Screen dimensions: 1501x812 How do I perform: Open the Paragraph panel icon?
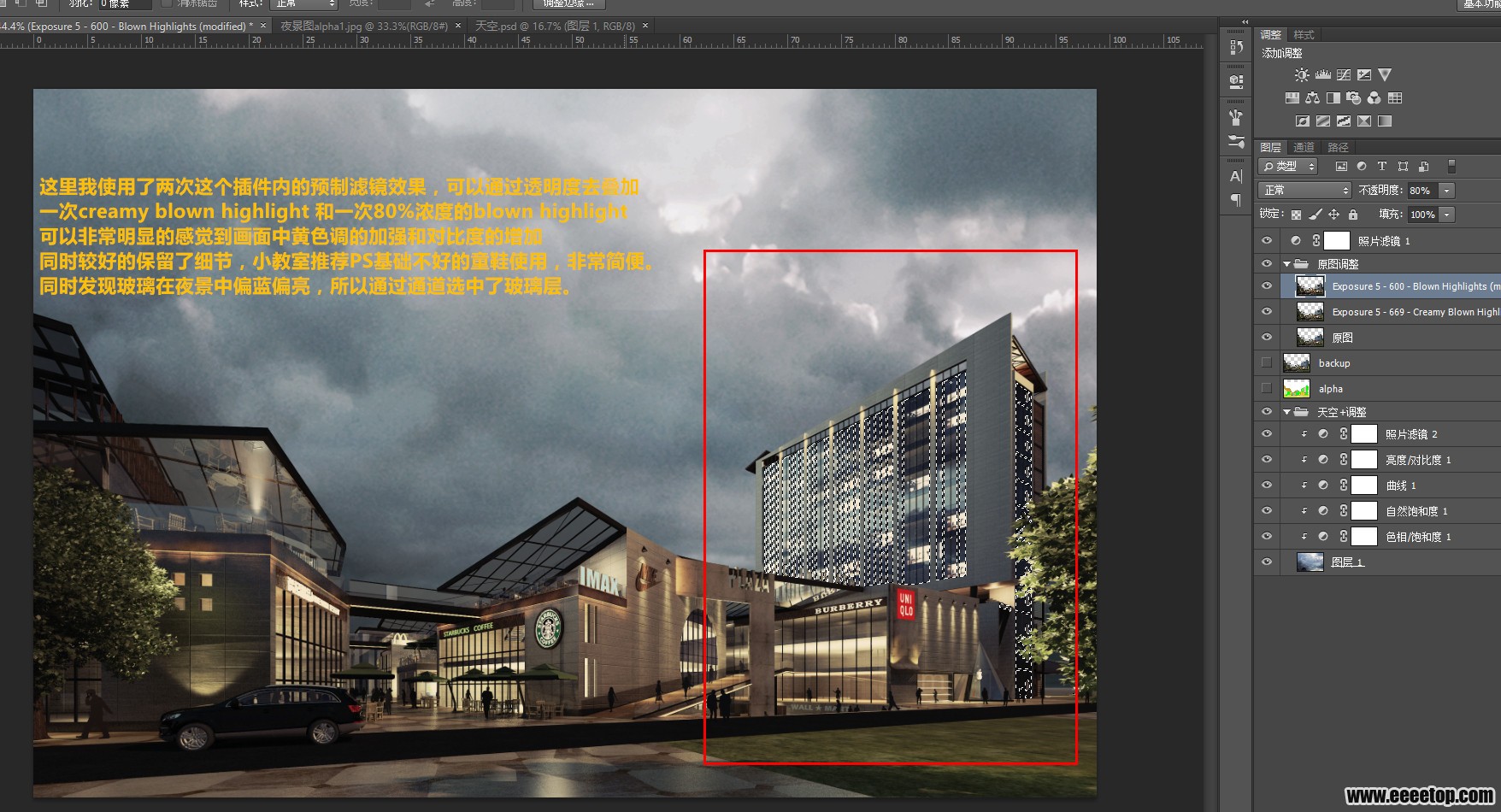[x=1236, y=200]
